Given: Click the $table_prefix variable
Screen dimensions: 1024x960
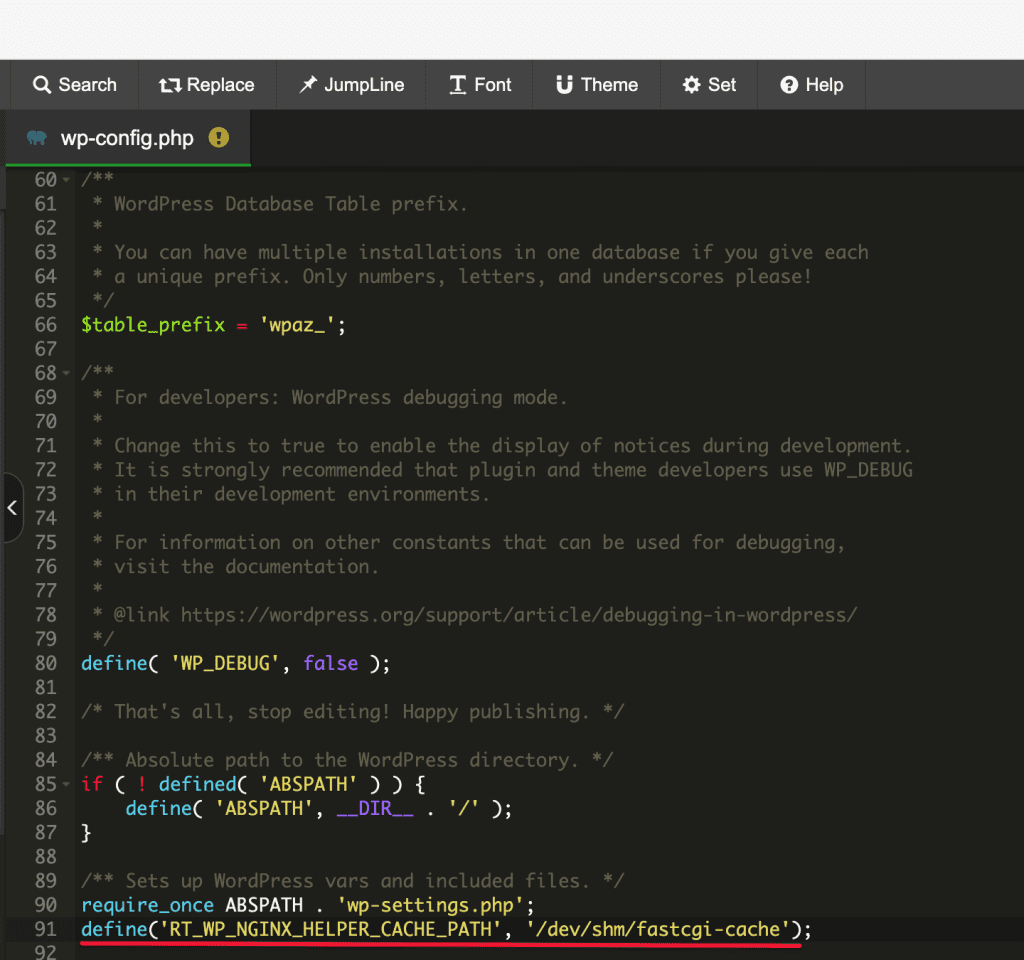Looking at the screenshot, I should click(x=153, y=325).
